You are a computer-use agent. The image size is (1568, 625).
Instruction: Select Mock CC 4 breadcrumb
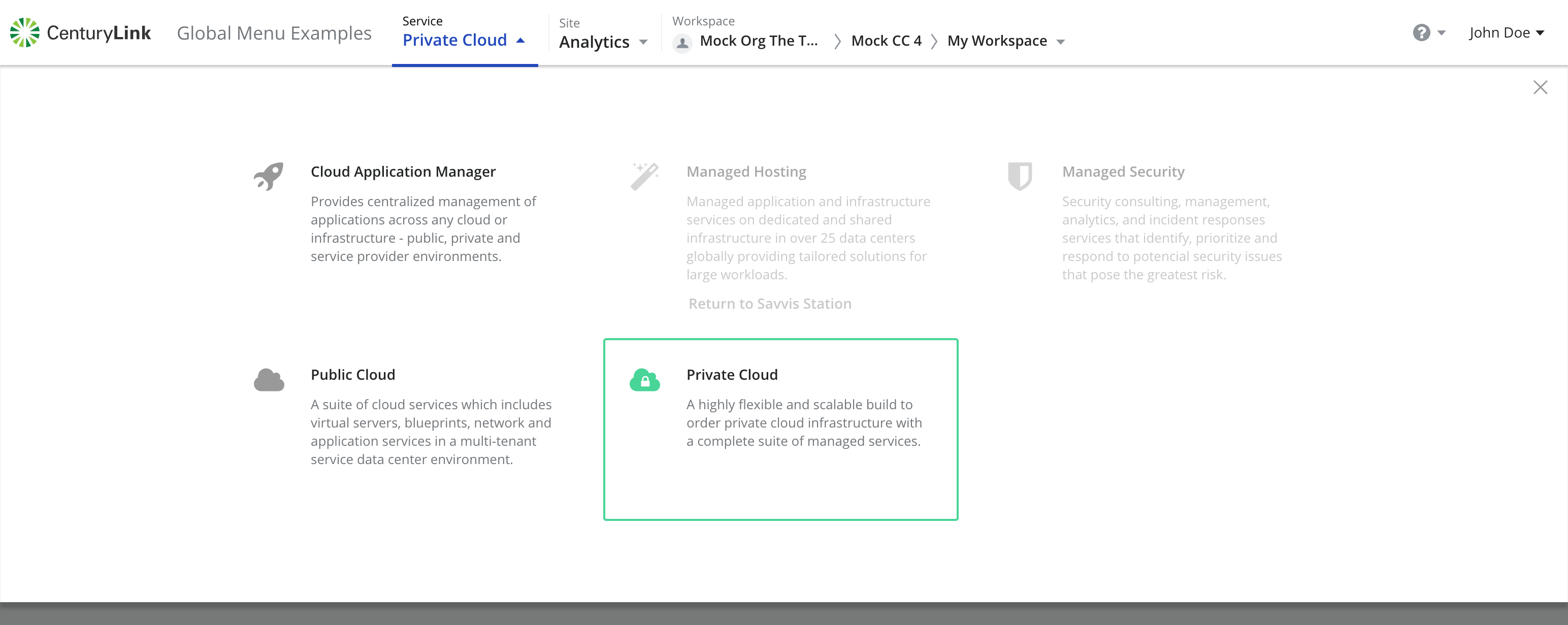(886, 42)
